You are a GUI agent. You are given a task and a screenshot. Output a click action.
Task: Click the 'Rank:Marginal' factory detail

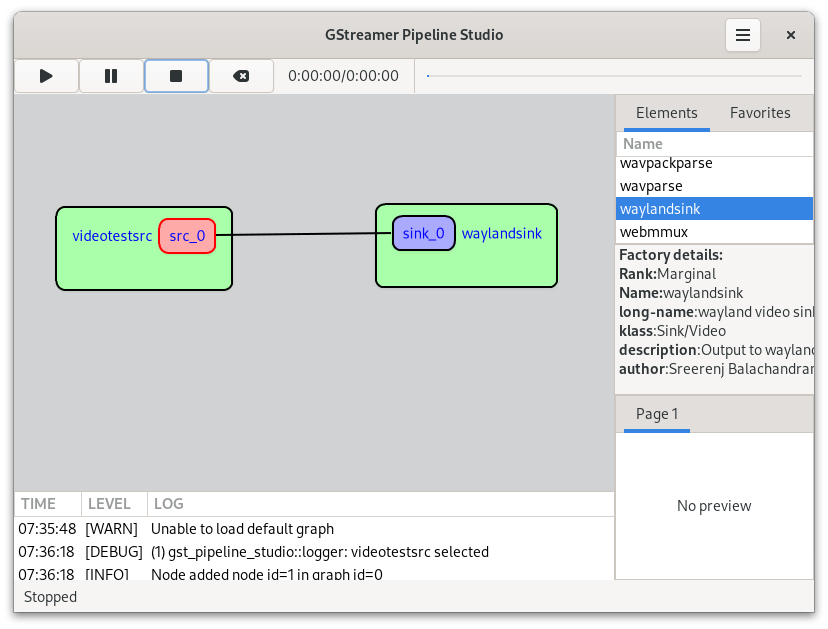(x=667, y=274)
